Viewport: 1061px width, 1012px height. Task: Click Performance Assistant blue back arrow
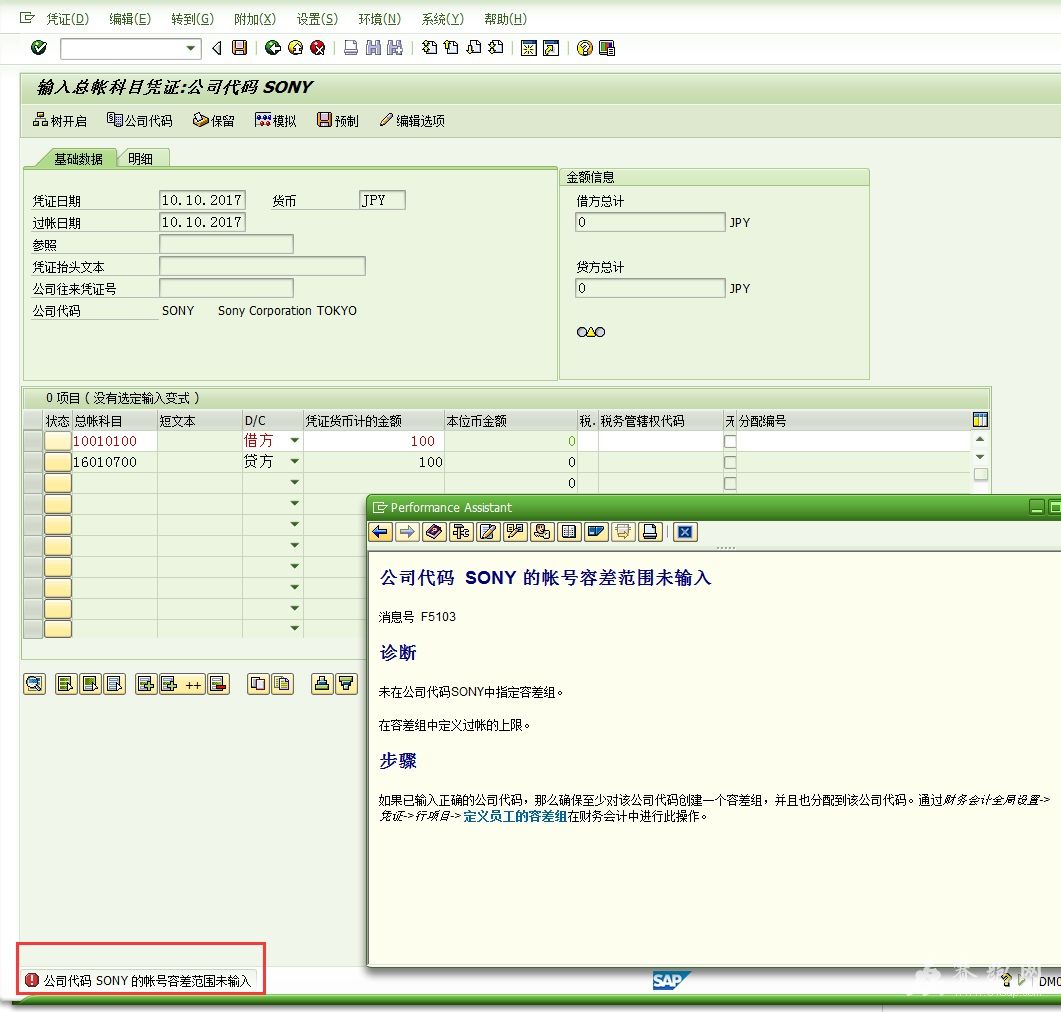coord(380,532)
